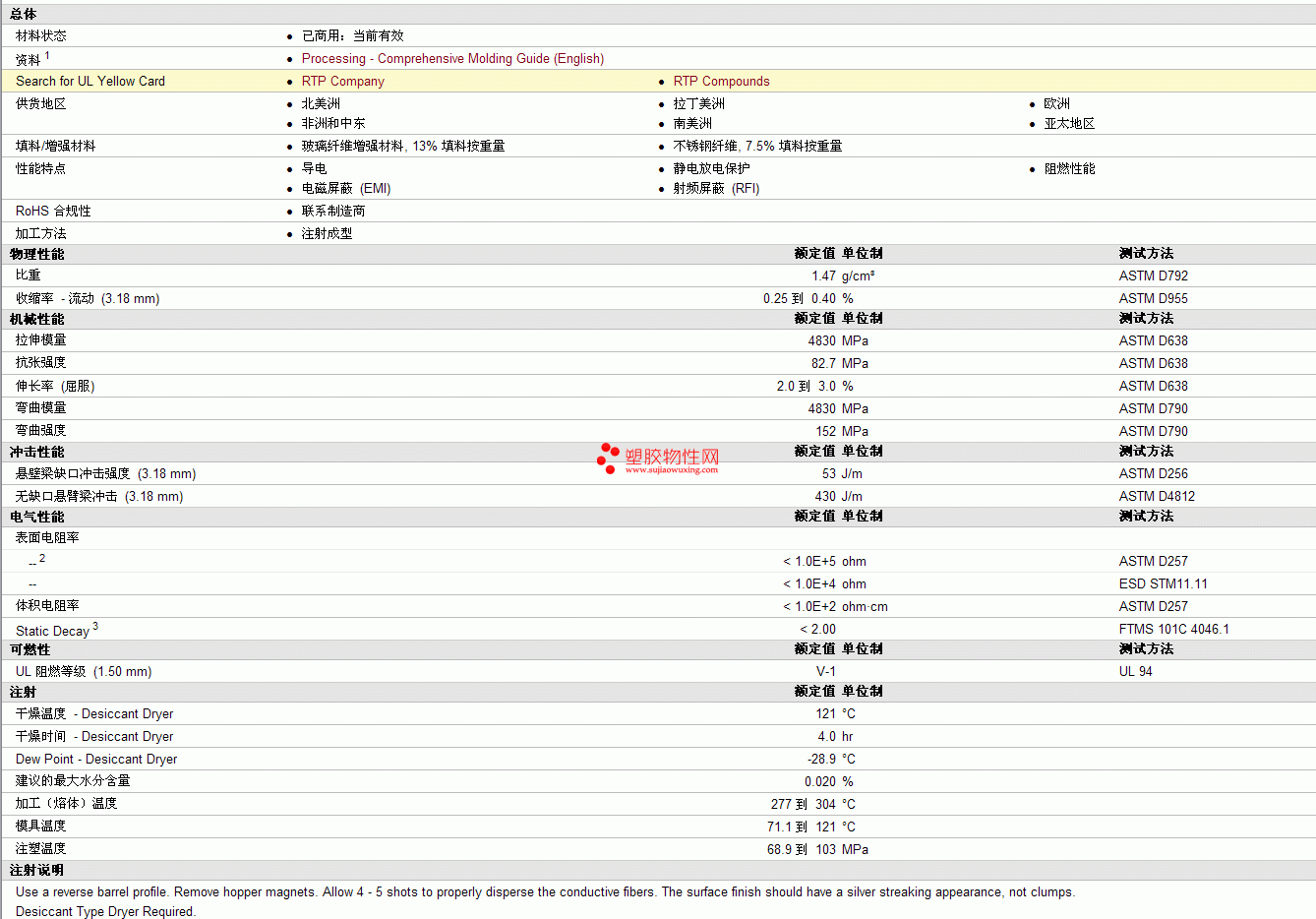
Task: Click the 'FTMS 101C 4046.1' test method
Action: pyautogui.click(x=1174, y=630)
